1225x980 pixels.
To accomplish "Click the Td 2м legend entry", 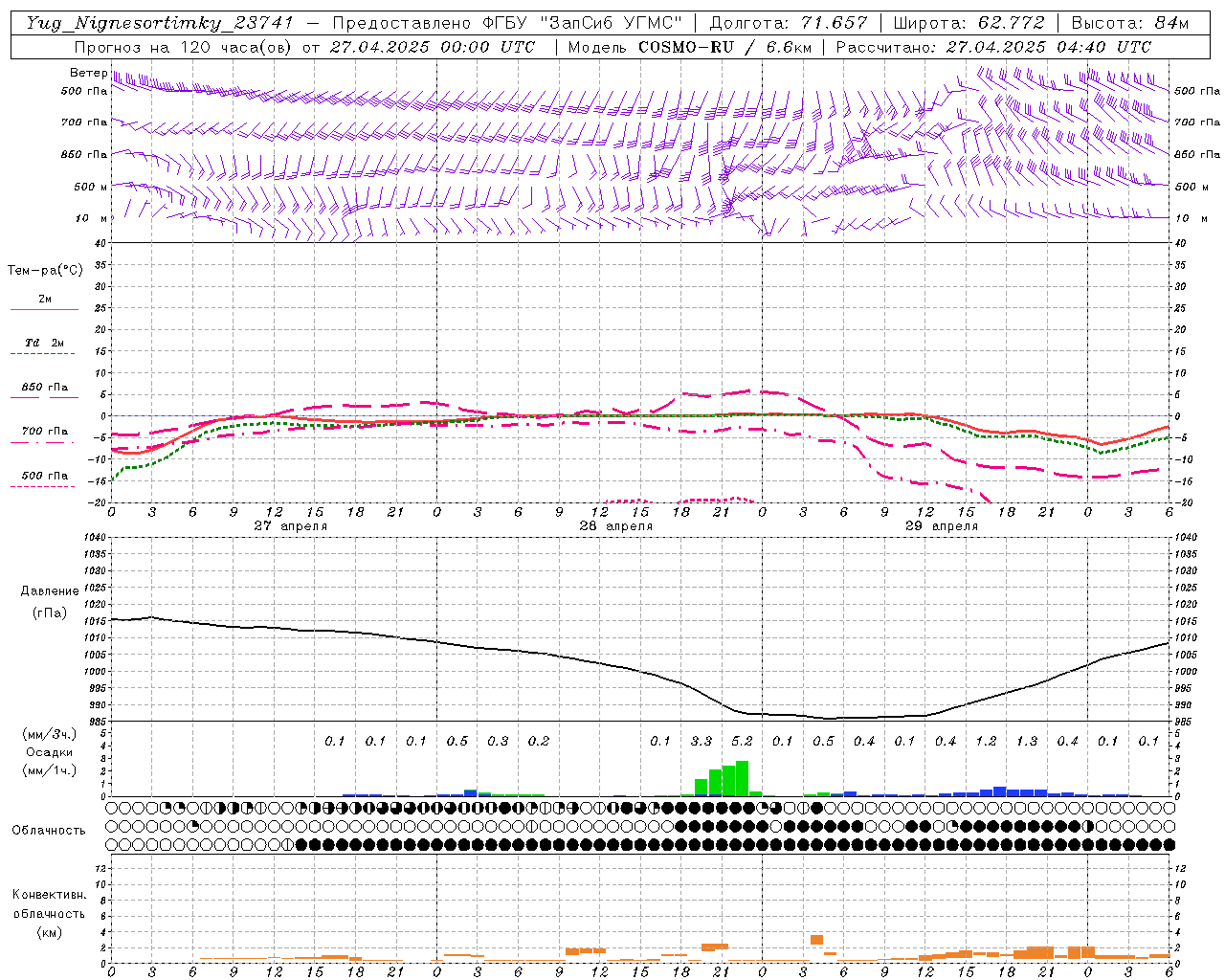I will [x=44, y=343].
